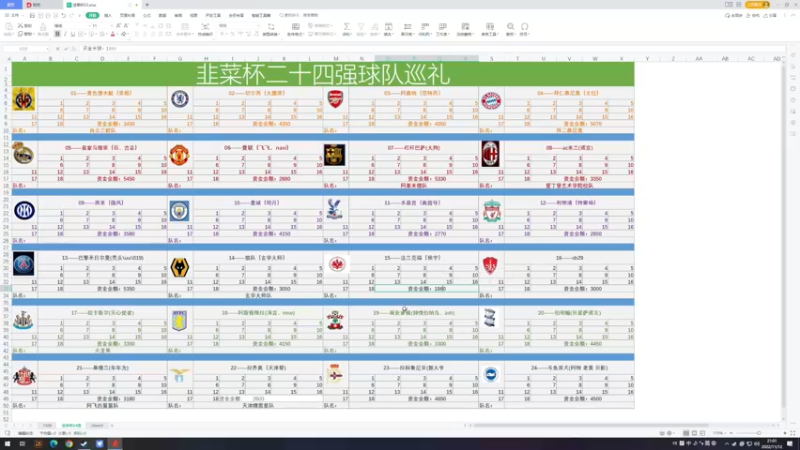Screen dimensions: 800x450
Task: Open the fill color dropdown
Action: point(107,34)
